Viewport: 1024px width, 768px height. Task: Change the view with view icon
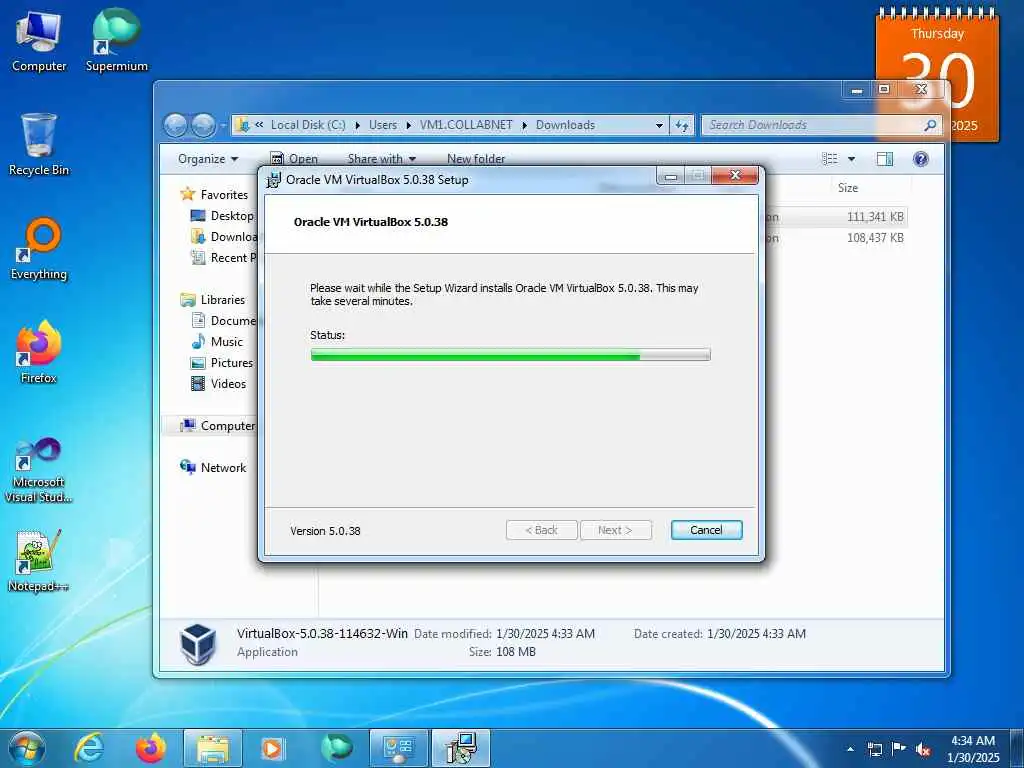tap(830, 159)
